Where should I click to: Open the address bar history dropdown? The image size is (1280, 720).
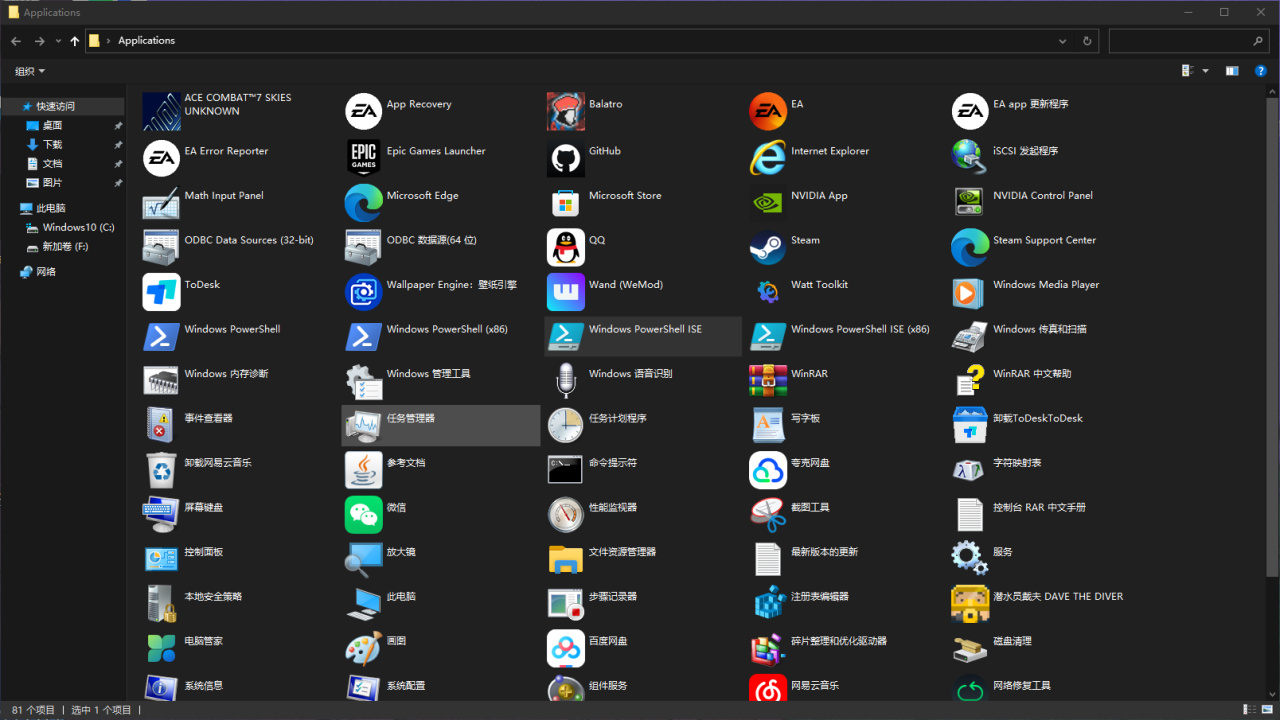click(1062, 41)
